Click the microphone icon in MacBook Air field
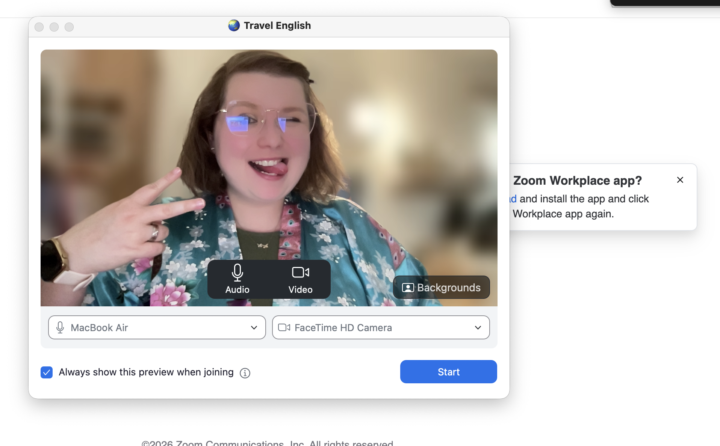720x446 pixels. click(60, 327)
